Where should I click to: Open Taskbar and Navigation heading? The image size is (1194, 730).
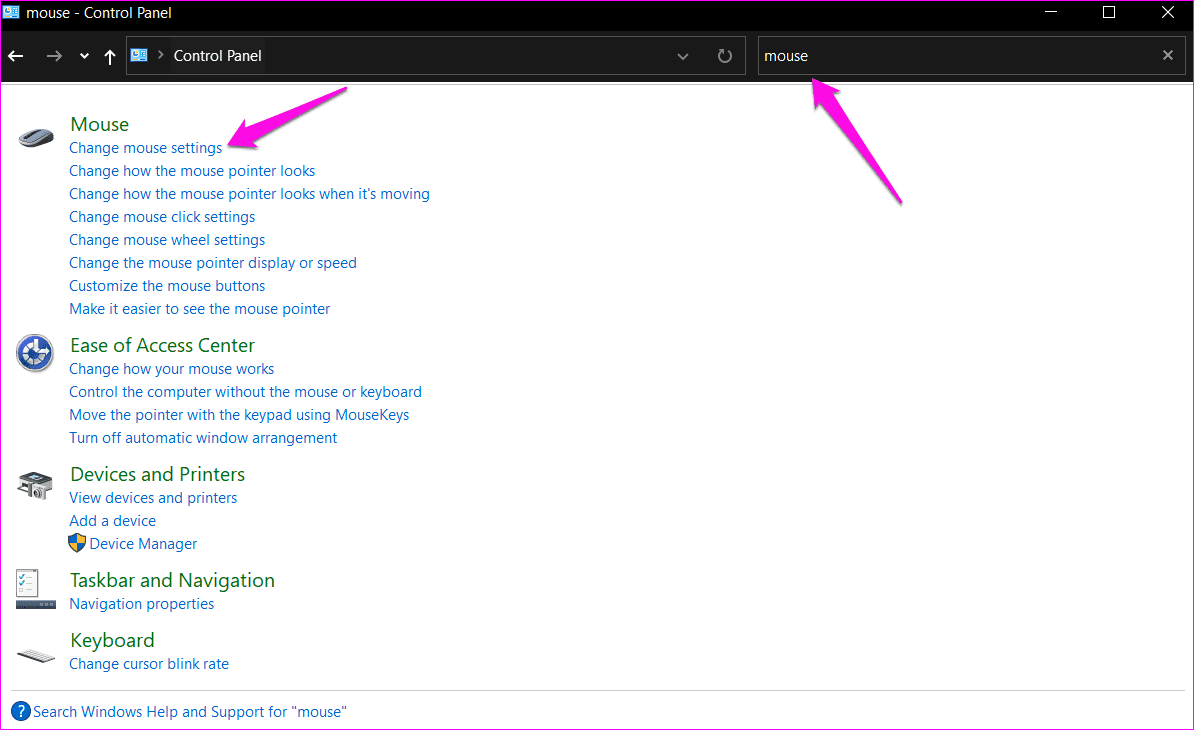(172, 580)
